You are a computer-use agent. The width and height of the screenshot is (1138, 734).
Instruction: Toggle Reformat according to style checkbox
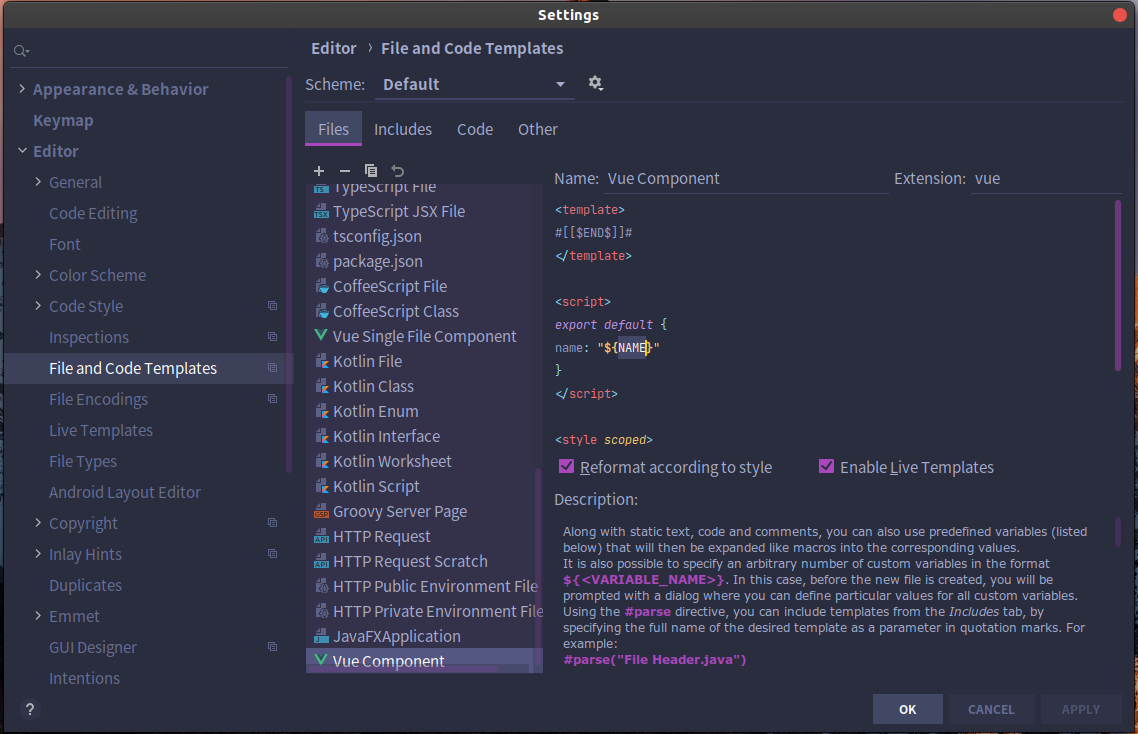click(567, 466)
